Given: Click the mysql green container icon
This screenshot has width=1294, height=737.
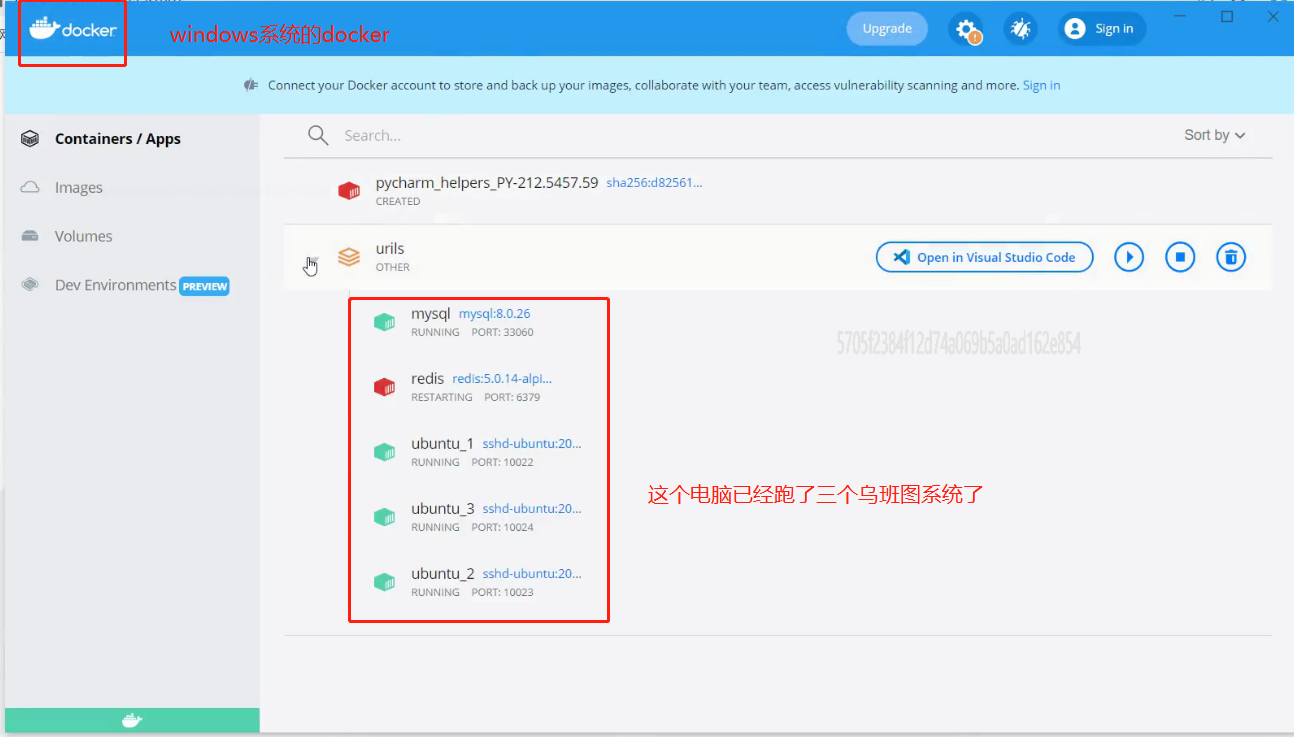Looking at the screenshot, I should click(384, 322).
